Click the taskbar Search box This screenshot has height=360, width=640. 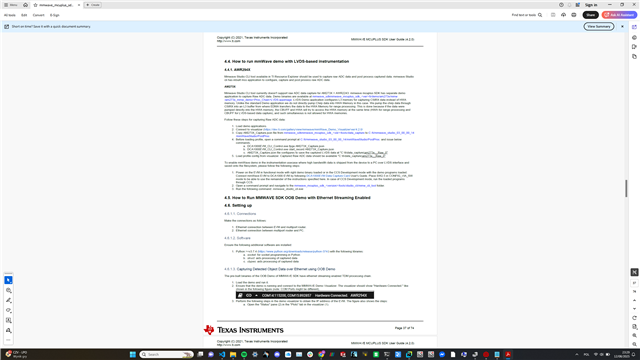tap(167, 354)
